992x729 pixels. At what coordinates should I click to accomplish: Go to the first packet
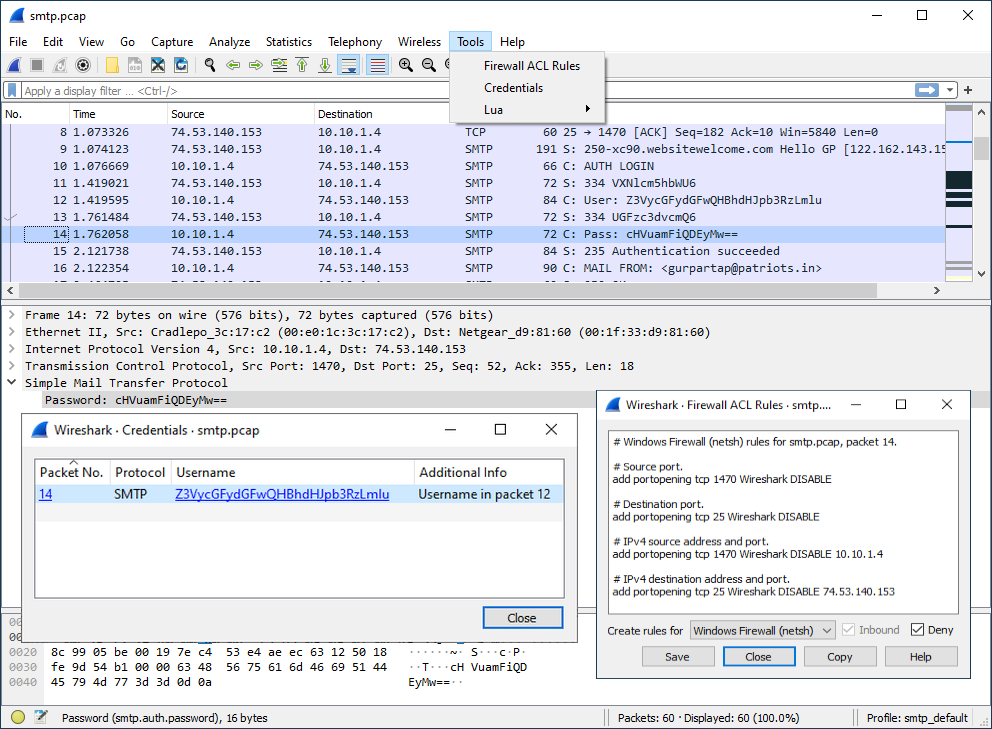[x=303, y=65]
